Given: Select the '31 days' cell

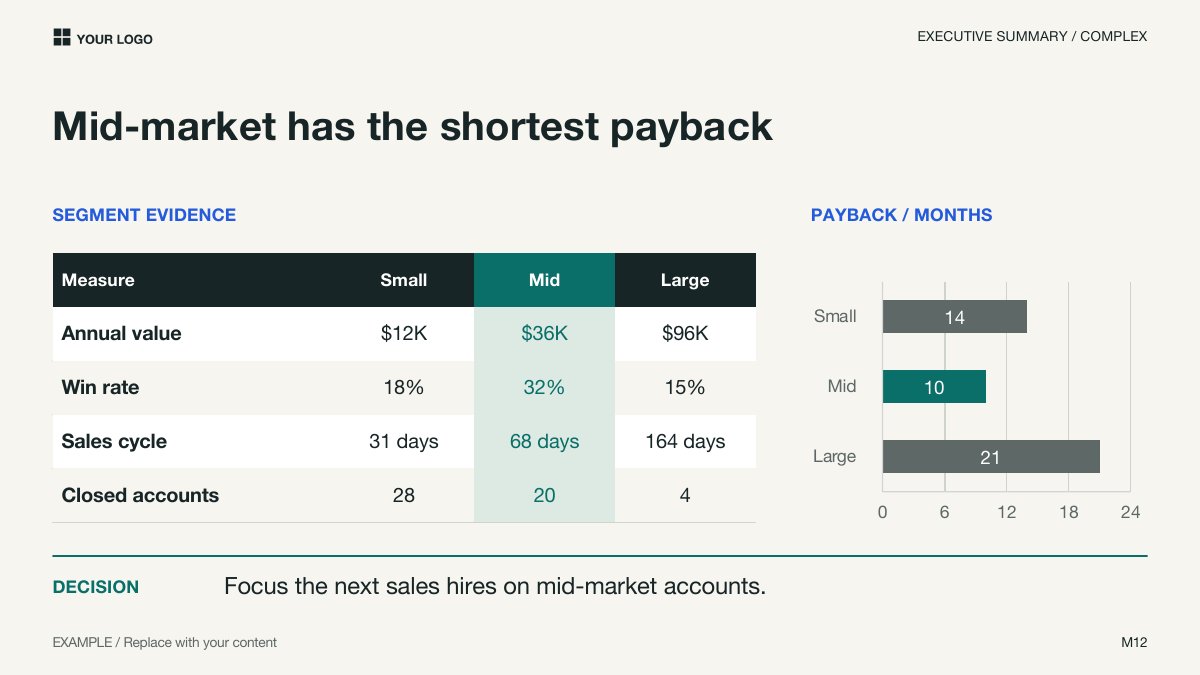Looking at the screenshot, I should (404, 441).
